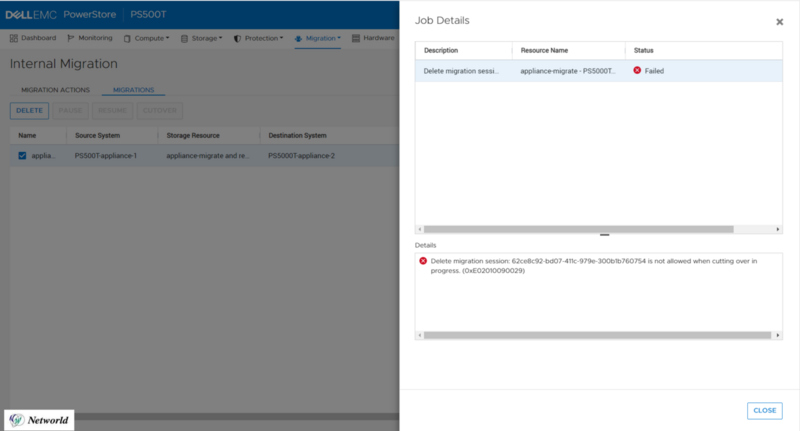Open the Migration dropdown menu
The width and height of the screenshot is (800, 431).
click(x=317, y=38)
